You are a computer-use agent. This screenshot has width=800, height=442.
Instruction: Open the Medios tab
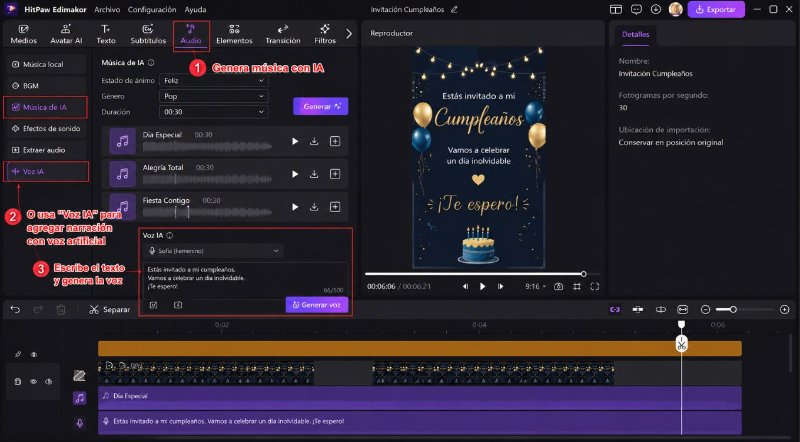pos(23,34)
